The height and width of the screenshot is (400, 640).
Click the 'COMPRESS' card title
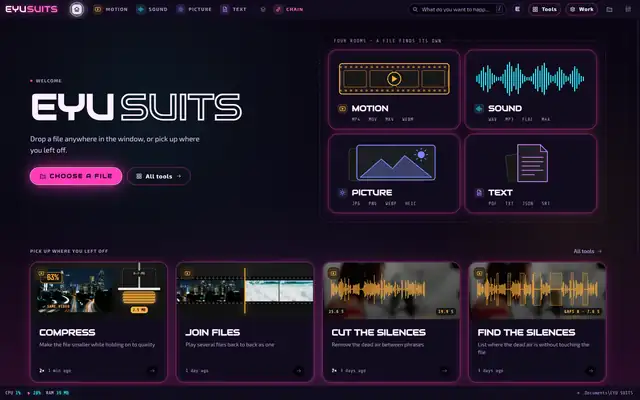pyautogui.click(x=67, y=332)
